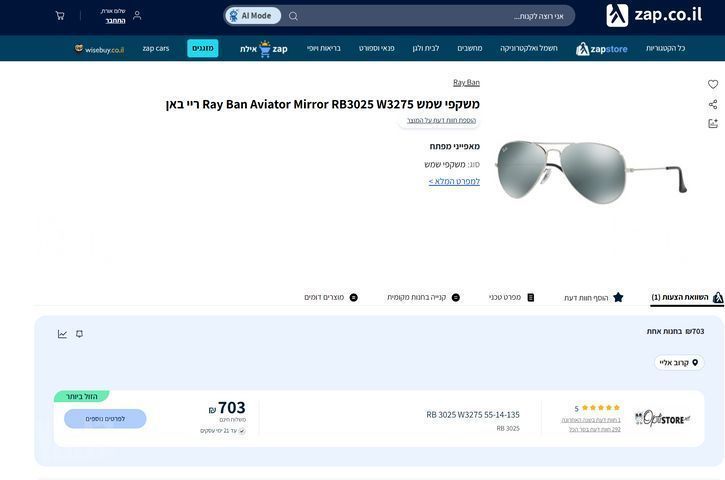725x480 pixels.
Task: Open the full specification link למפרט המלא
Action: [x=454, y=181]
